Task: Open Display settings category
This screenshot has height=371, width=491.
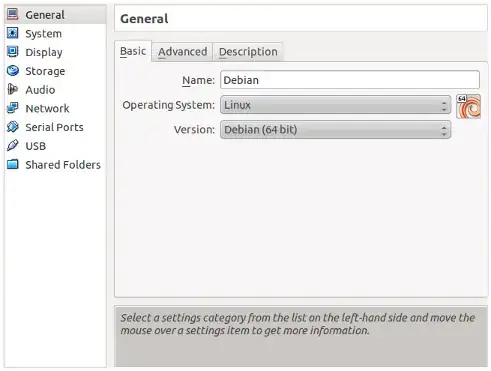Action: coord(55,52)
